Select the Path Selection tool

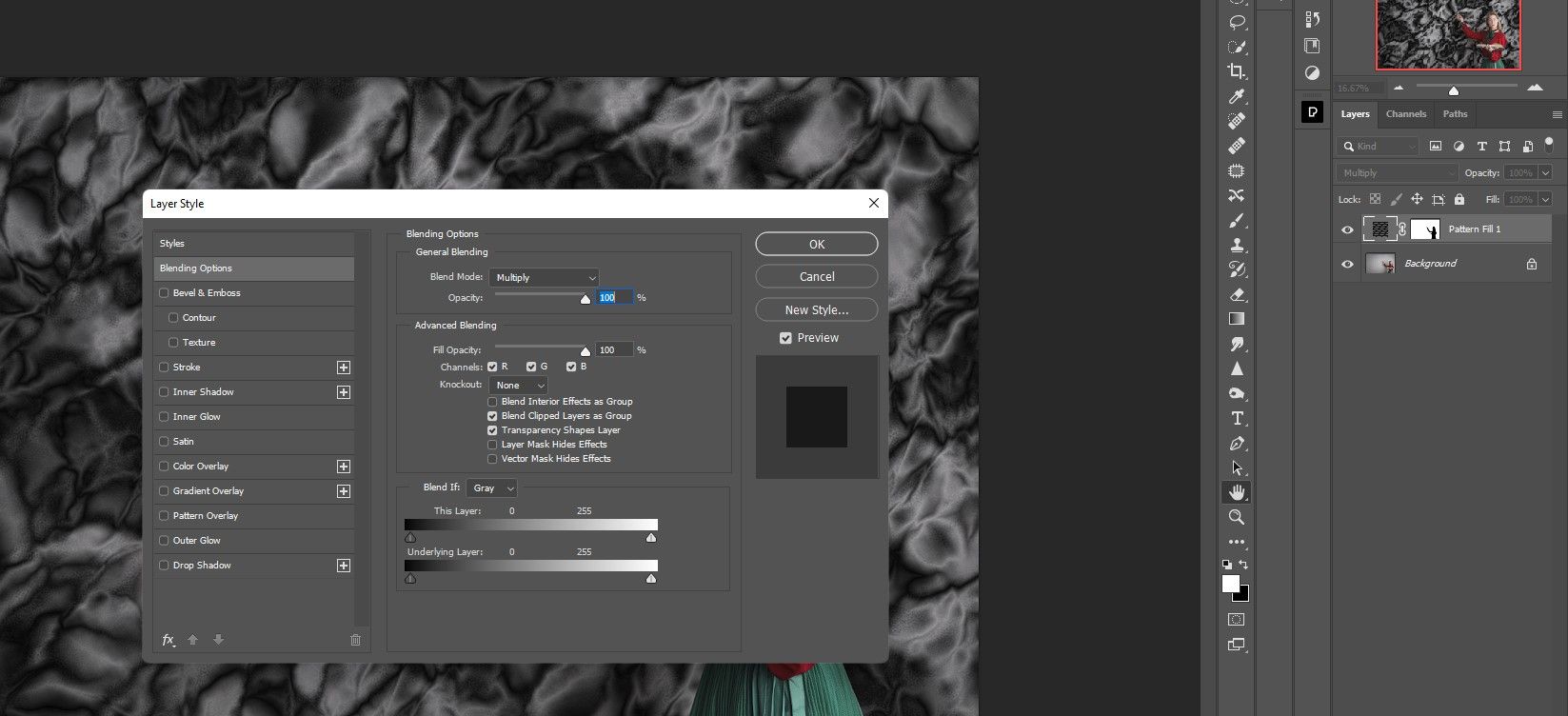1237,467
